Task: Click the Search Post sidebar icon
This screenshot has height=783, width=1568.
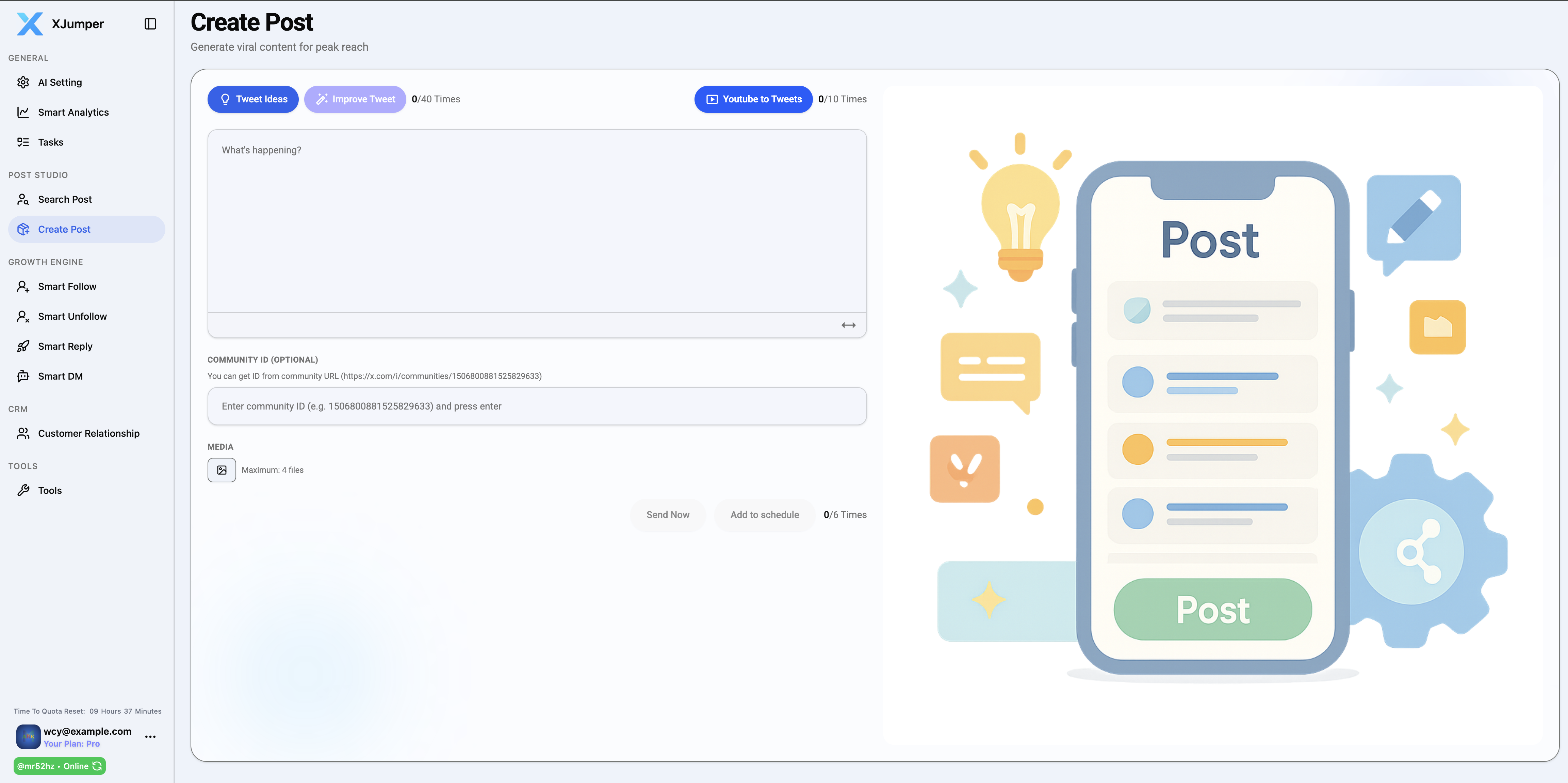Action: (23, 199)
